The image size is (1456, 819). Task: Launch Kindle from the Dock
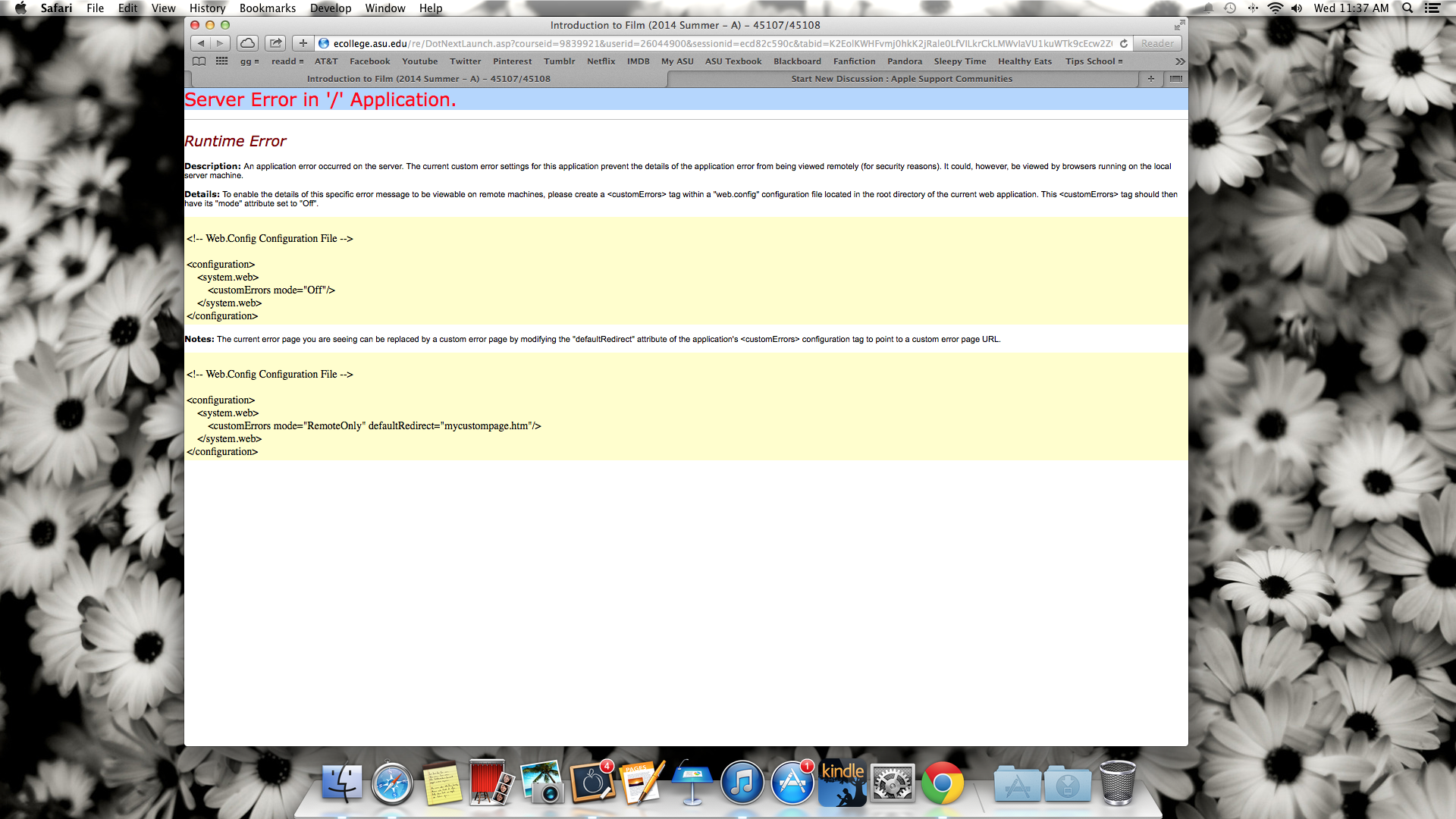(842, 783)
